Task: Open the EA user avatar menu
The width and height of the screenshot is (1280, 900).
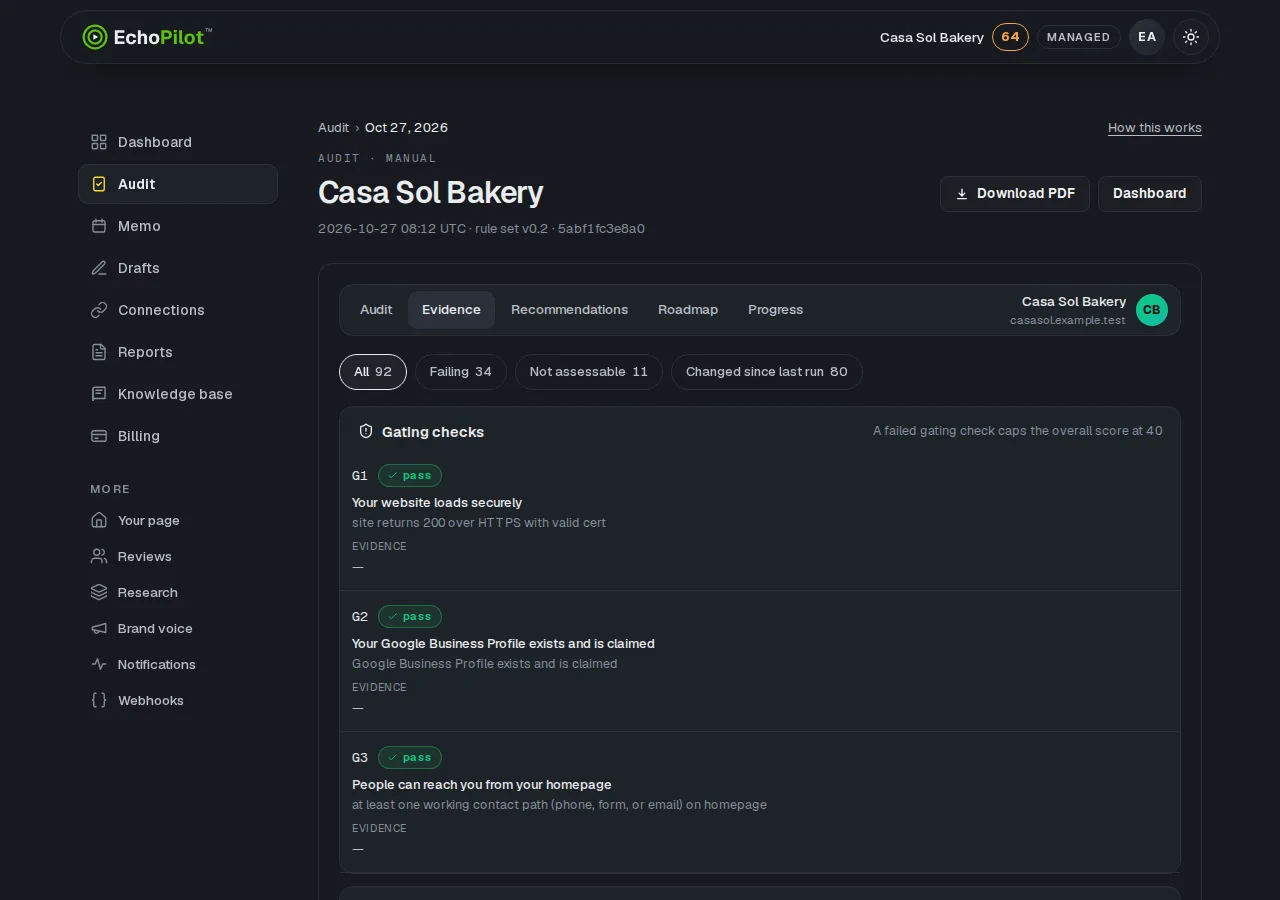Action: tap(1147, 37)
